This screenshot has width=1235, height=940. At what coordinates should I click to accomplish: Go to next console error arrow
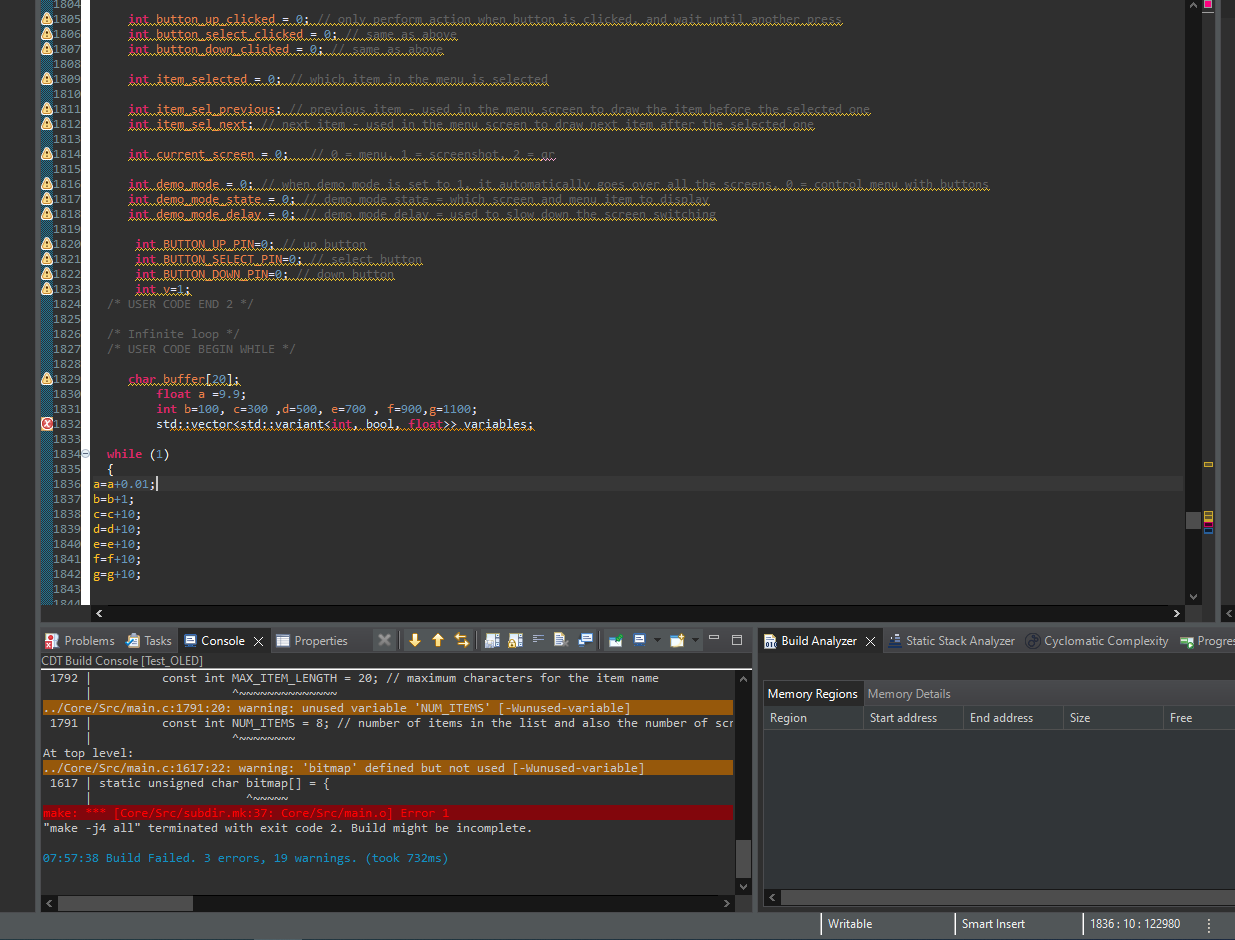tap(415, 641)
